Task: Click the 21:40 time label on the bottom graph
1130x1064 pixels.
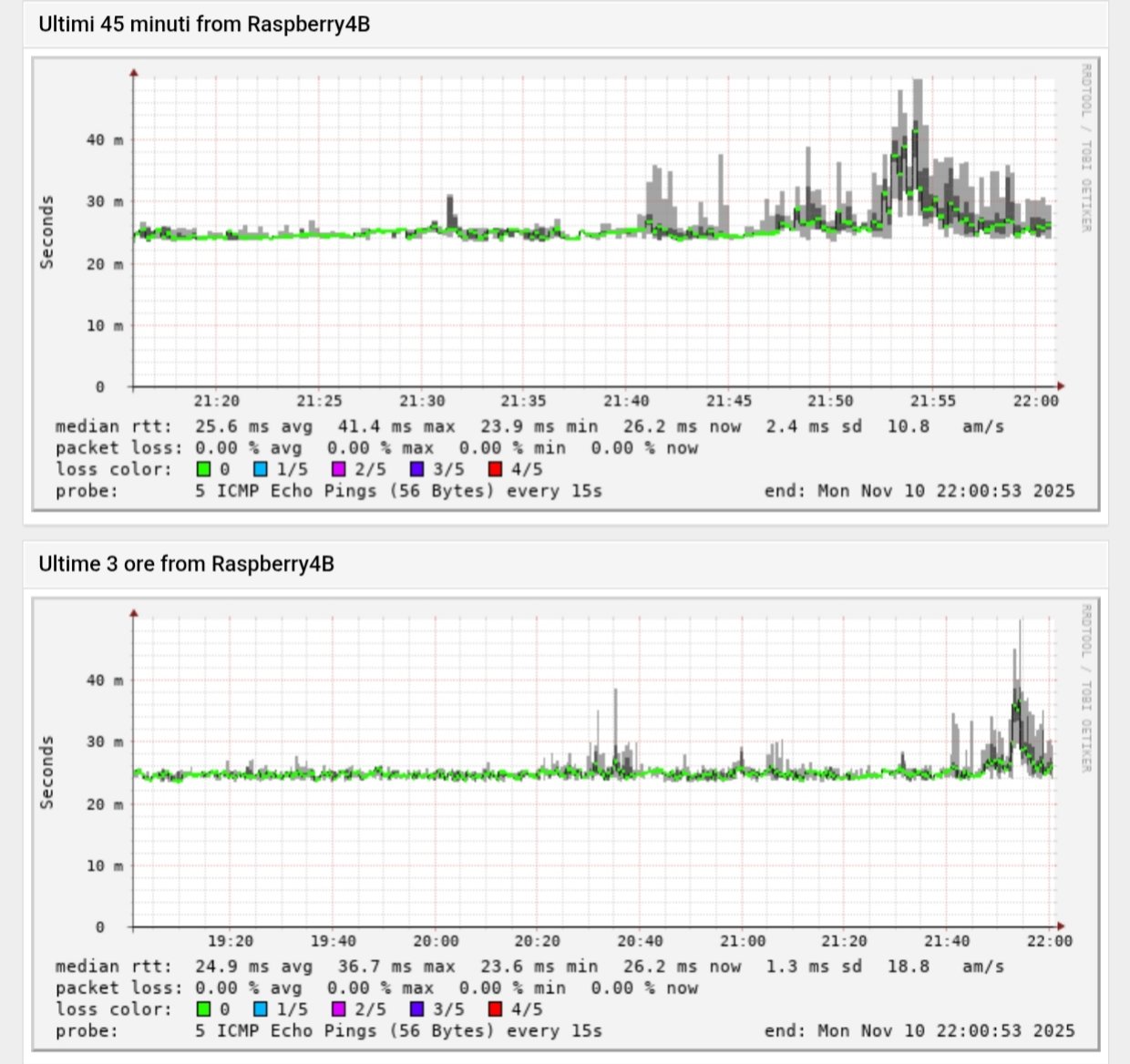Action: pos(947,941)
